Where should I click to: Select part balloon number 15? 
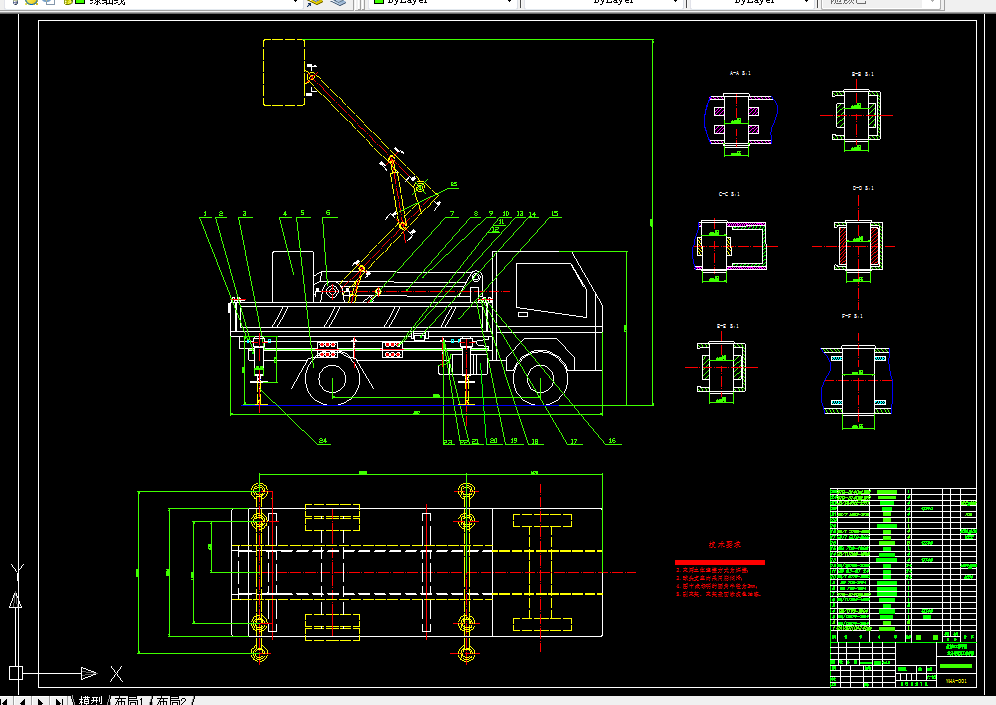pyautogui.click(x=555, y=214)
